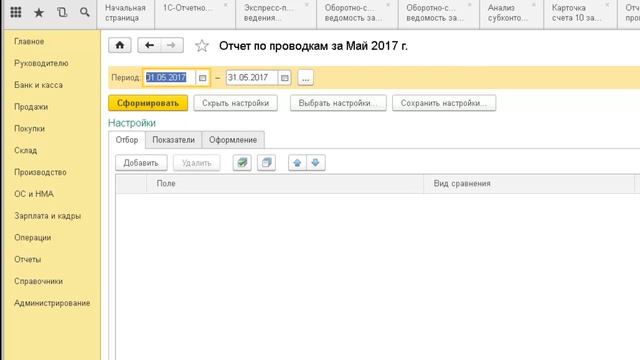Open Руководителю section in sidebar
This screenshot has width=640, height=360.
[x=41, y=63]
